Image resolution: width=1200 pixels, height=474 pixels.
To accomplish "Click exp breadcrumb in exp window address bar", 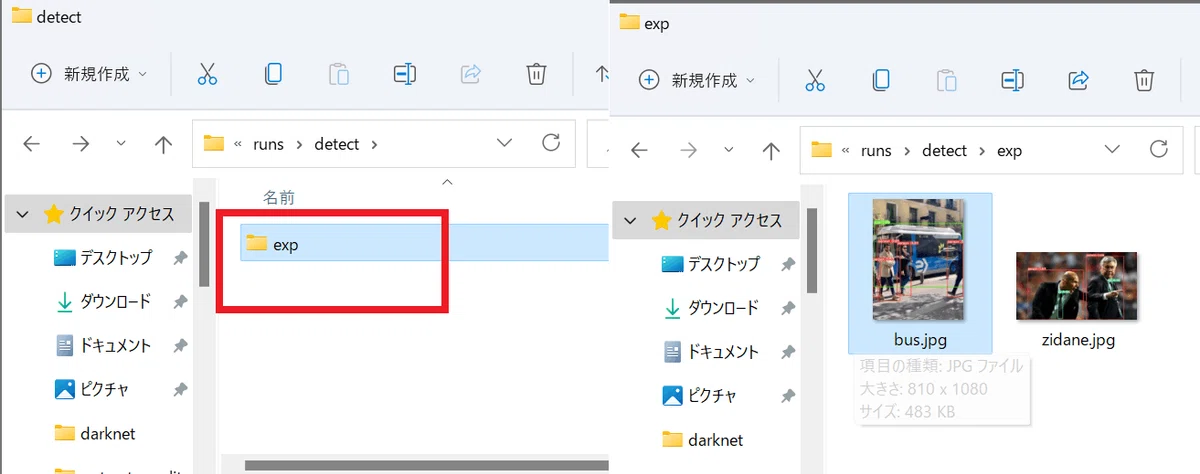I will (1009, 150).
